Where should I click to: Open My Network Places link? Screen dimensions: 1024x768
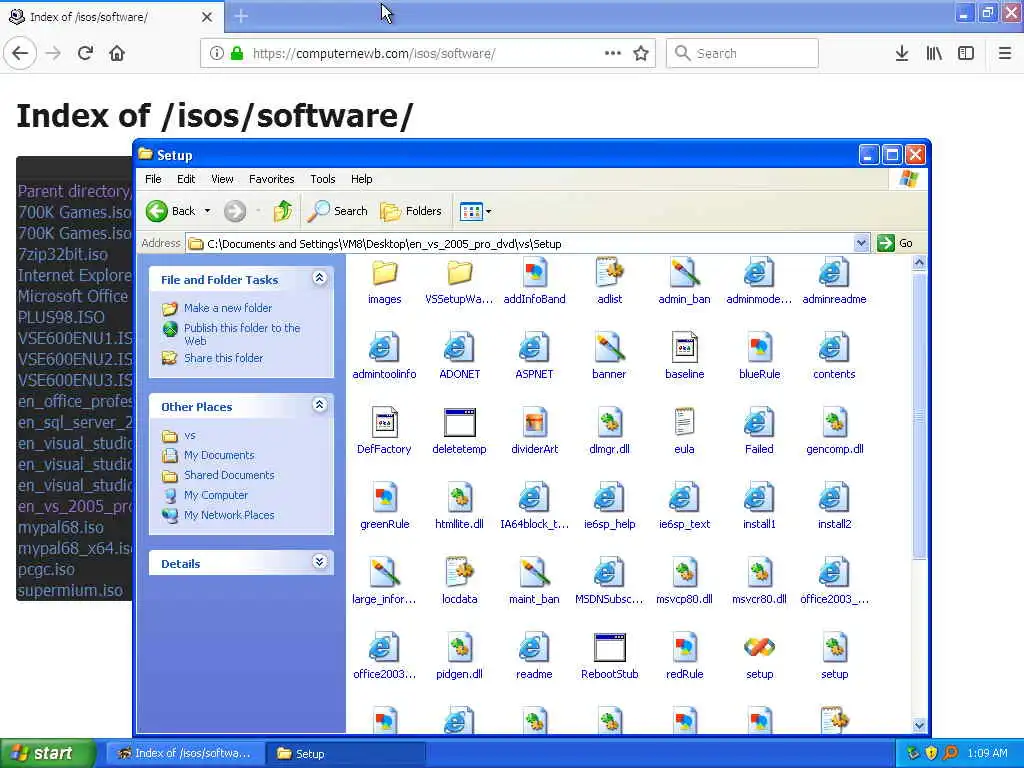point(229,515)
